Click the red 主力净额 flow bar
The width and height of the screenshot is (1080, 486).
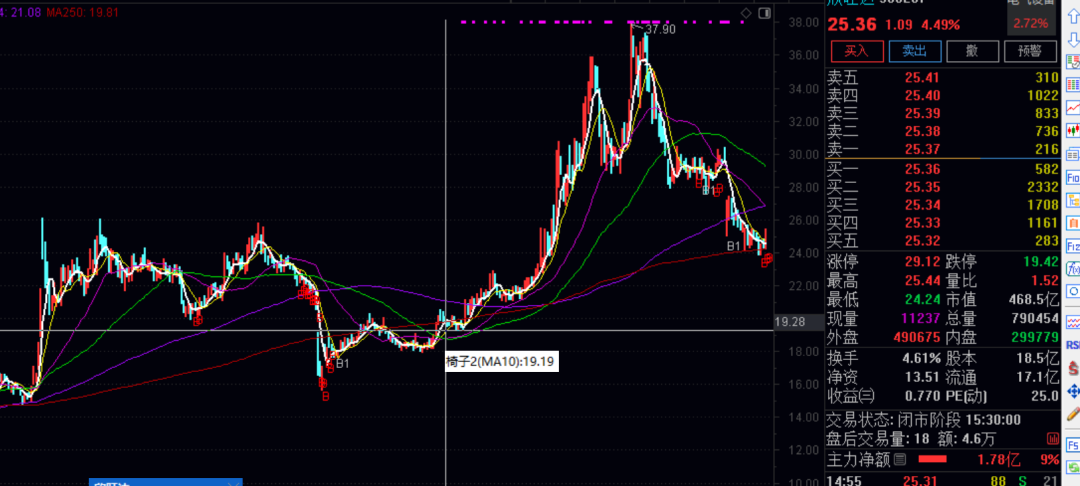(932, 460)
